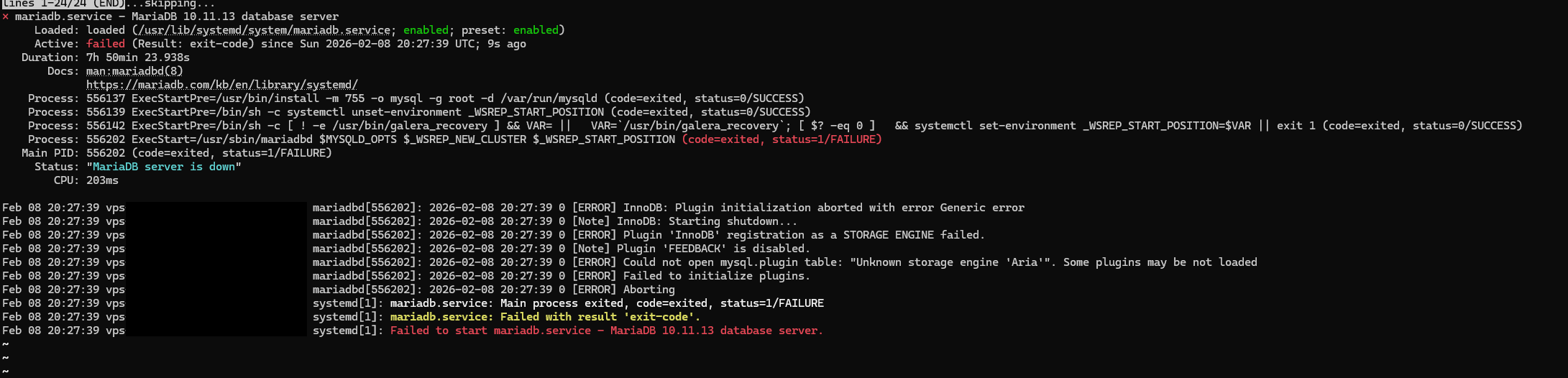The image size is (1568, 378).
Task: Open the man:mariadbd(8) docs link
Action: pos(134,71)
